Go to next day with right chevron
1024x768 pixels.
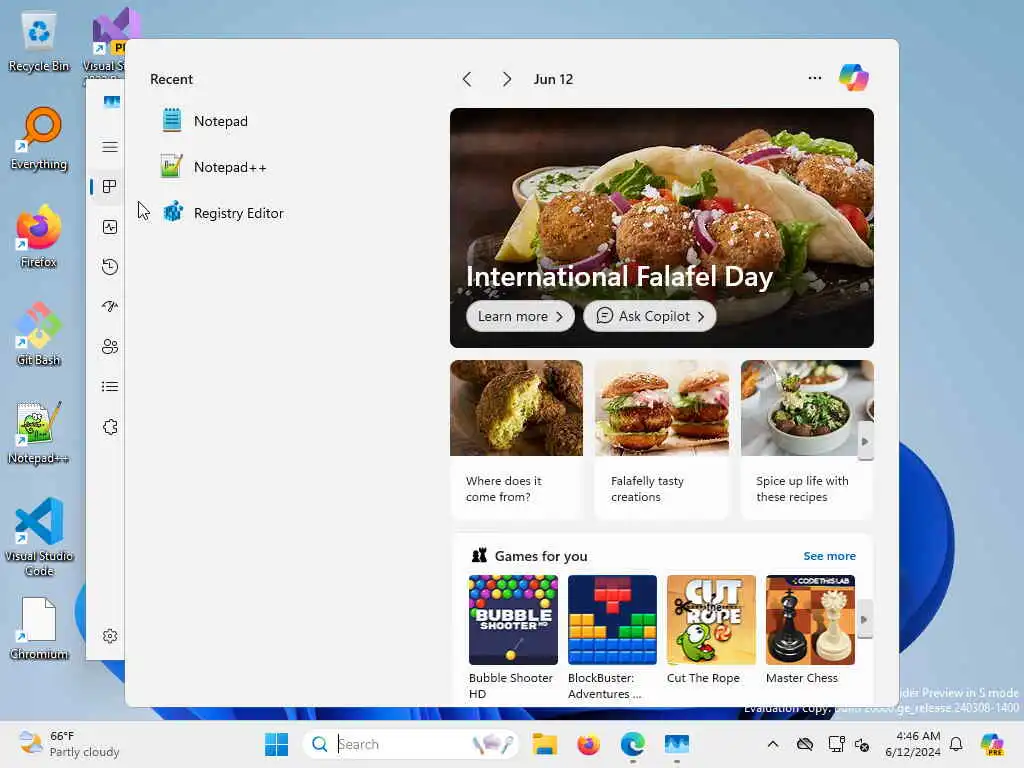[x=507, y=80]
